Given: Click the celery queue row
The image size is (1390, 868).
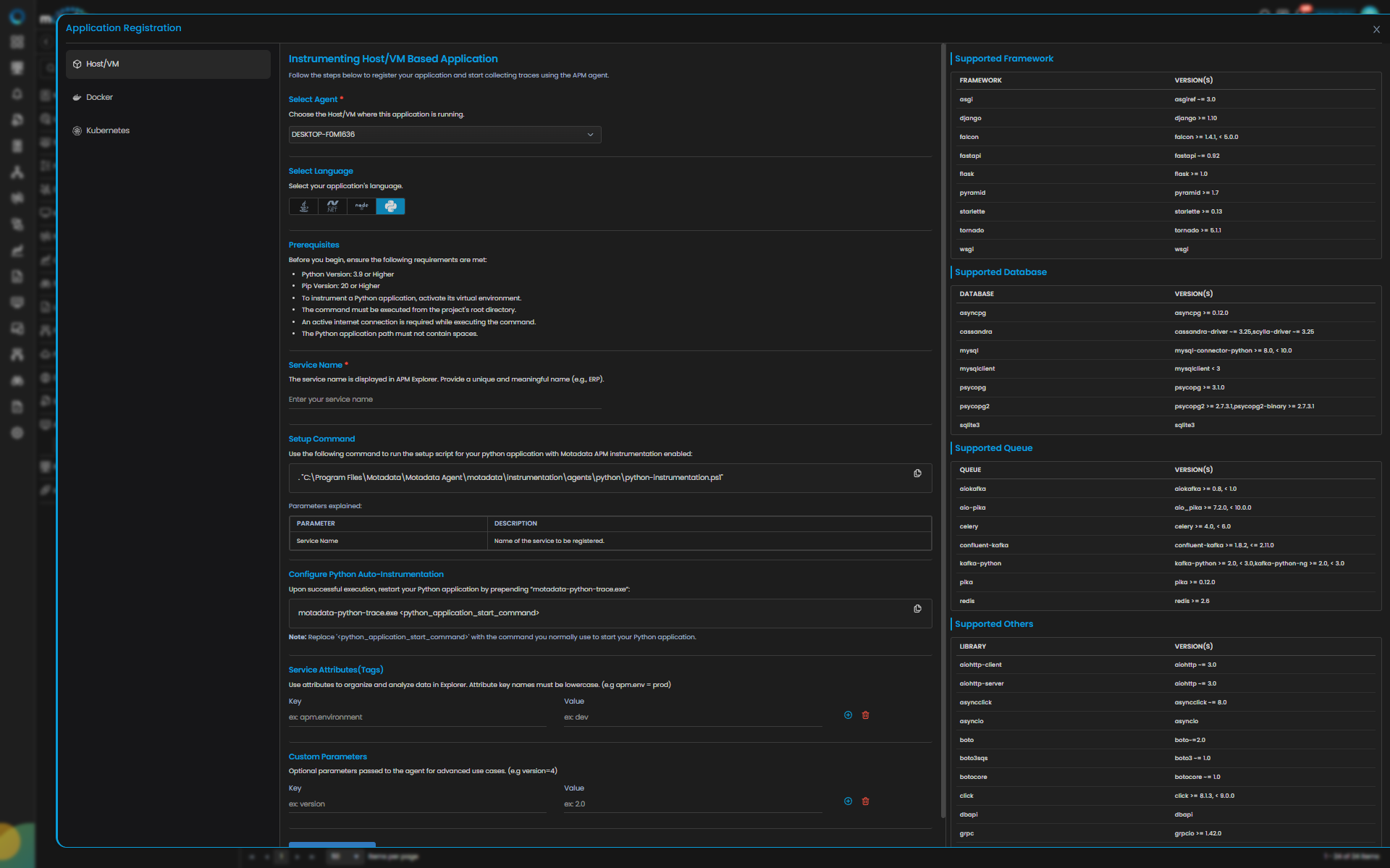Looking at the screenshot, I should point(1166,526).
